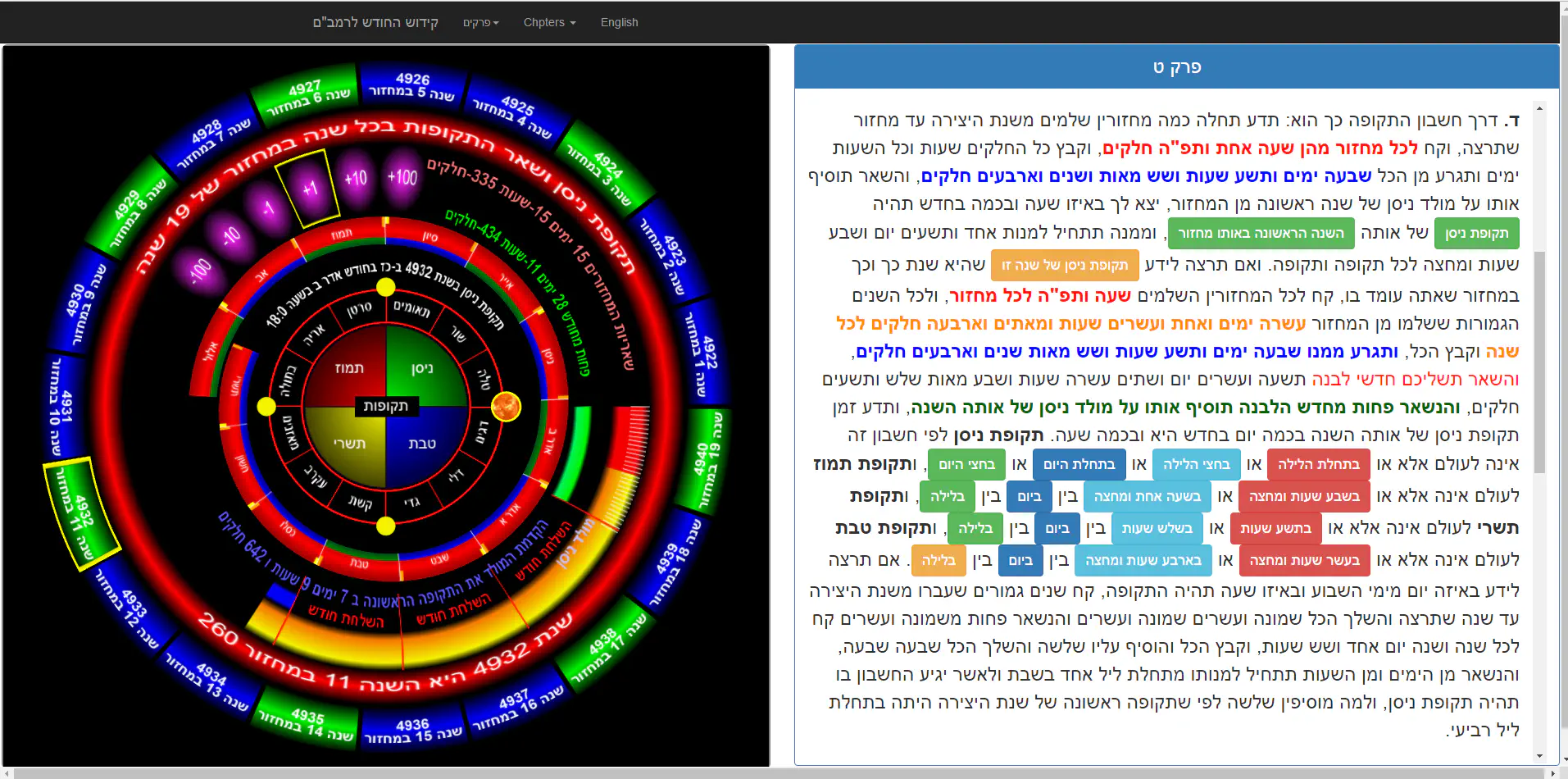Select the 4926 year segment on outer ring
Viewport: 1568px width, 779px height.
[x=411, y=86]
